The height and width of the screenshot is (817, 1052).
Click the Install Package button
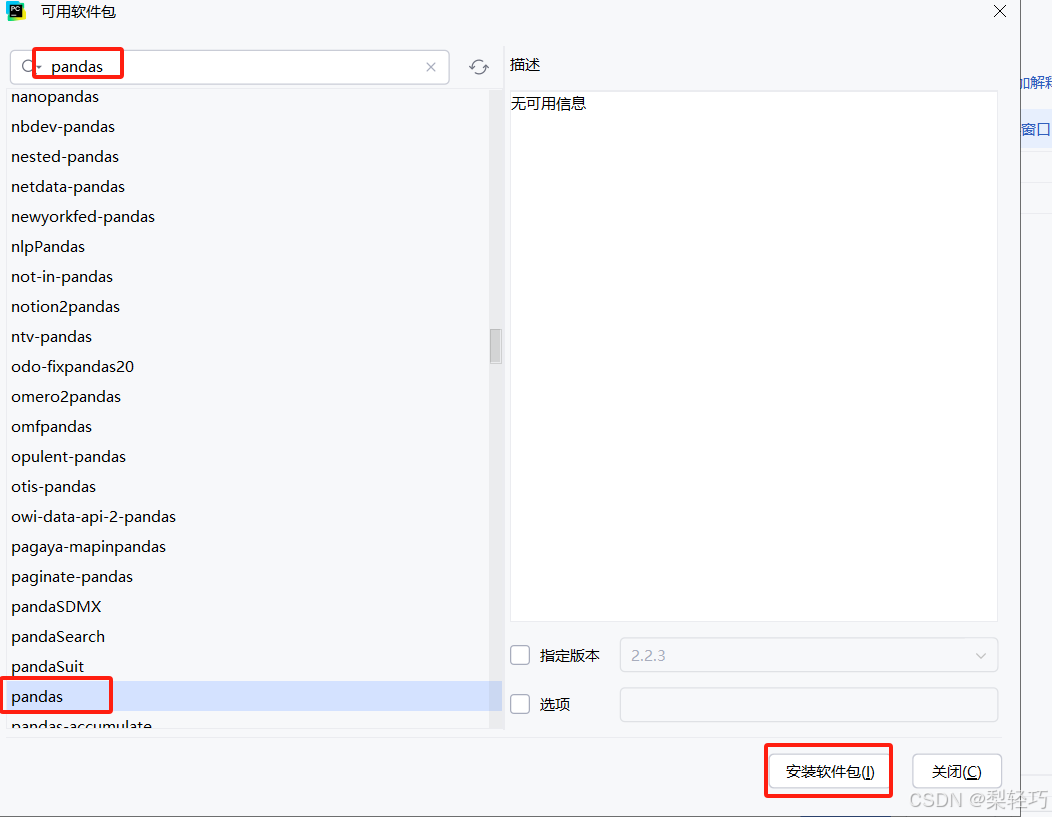[829, 771]
